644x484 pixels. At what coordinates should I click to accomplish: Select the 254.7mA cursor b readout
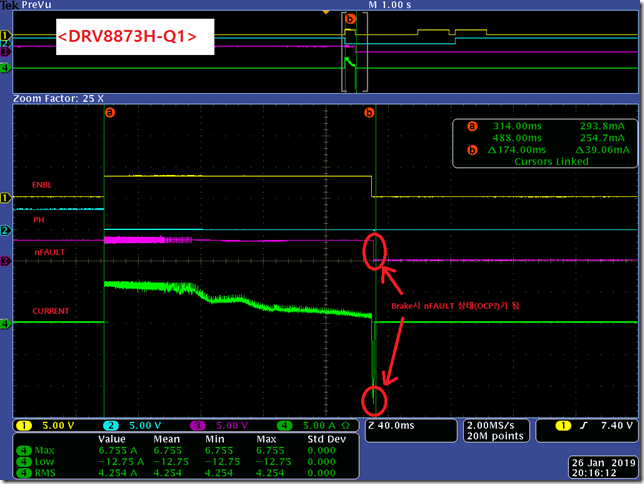pos(602,138)
